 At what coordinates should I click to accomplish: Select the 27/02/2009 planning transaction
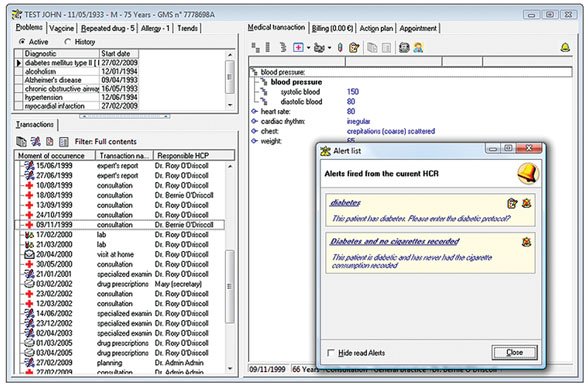coord(120,363)
